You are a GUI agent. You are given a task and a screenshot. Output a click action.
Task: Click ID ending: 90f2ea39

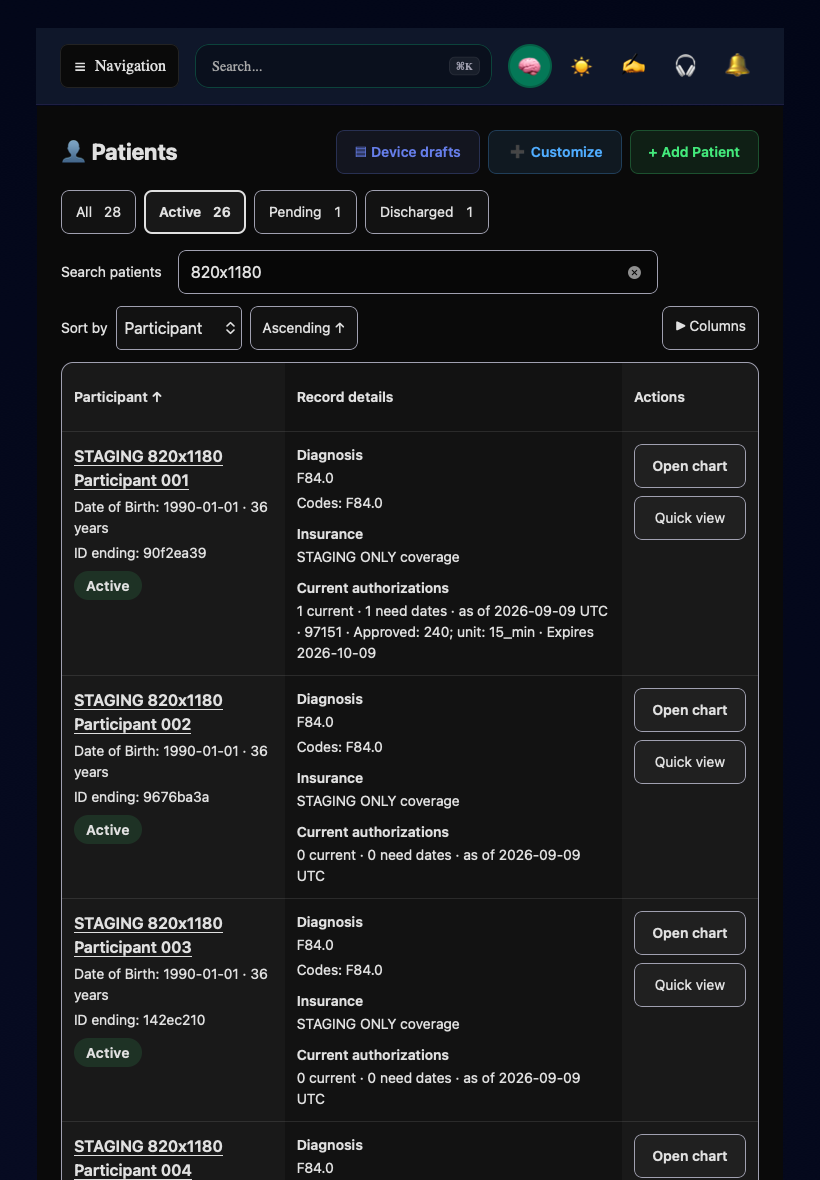(x=140, y=553)
